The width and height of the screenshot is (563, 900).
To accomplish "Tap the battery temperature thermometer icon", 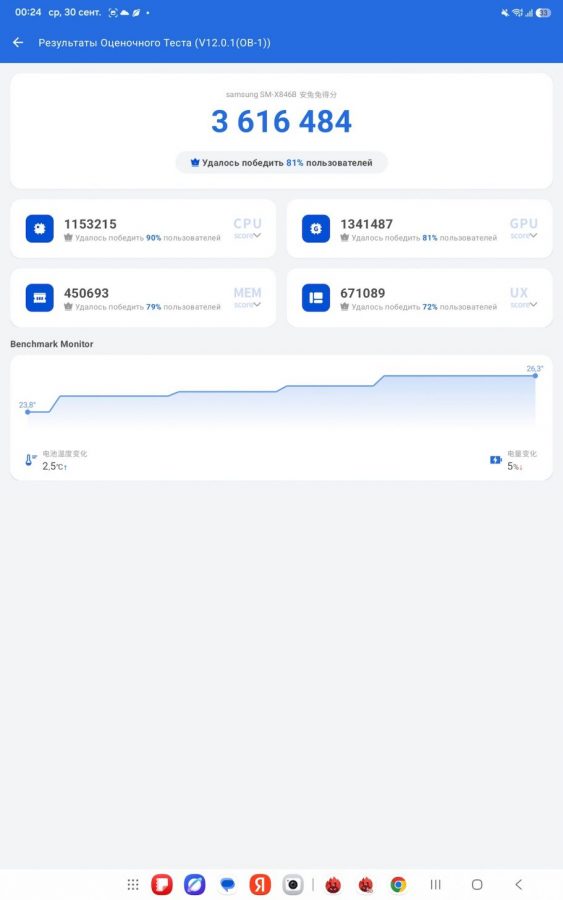I will point(30,459).
